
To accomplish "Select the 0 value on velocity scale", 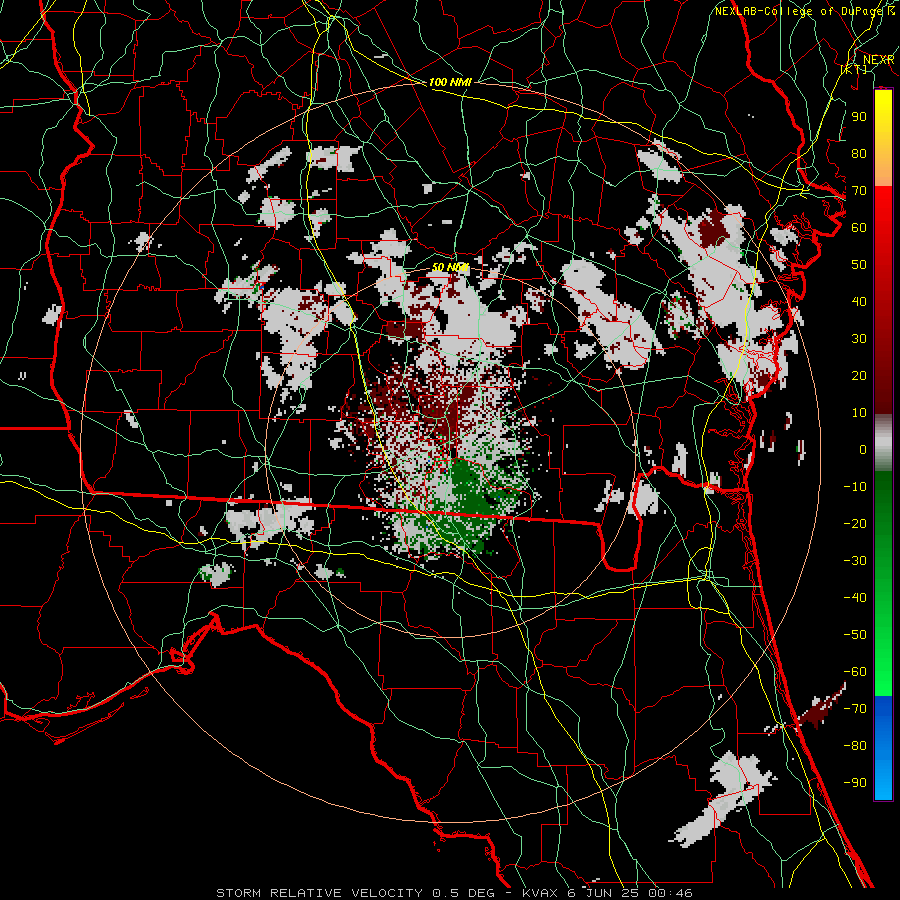I will (863, 449).
